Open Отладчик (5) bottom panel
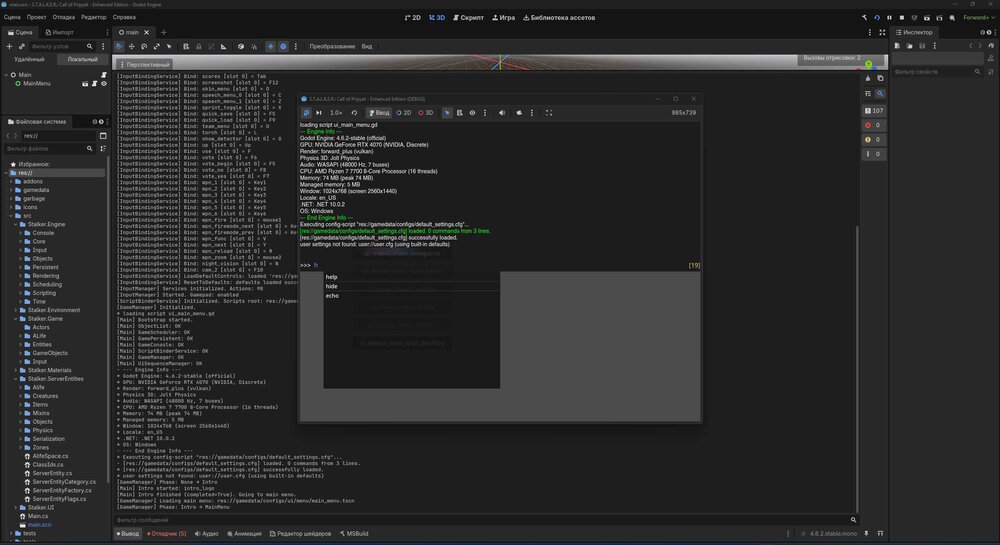Image resolution: width=1000 pixels, height=545 pixels. point(166,534)
